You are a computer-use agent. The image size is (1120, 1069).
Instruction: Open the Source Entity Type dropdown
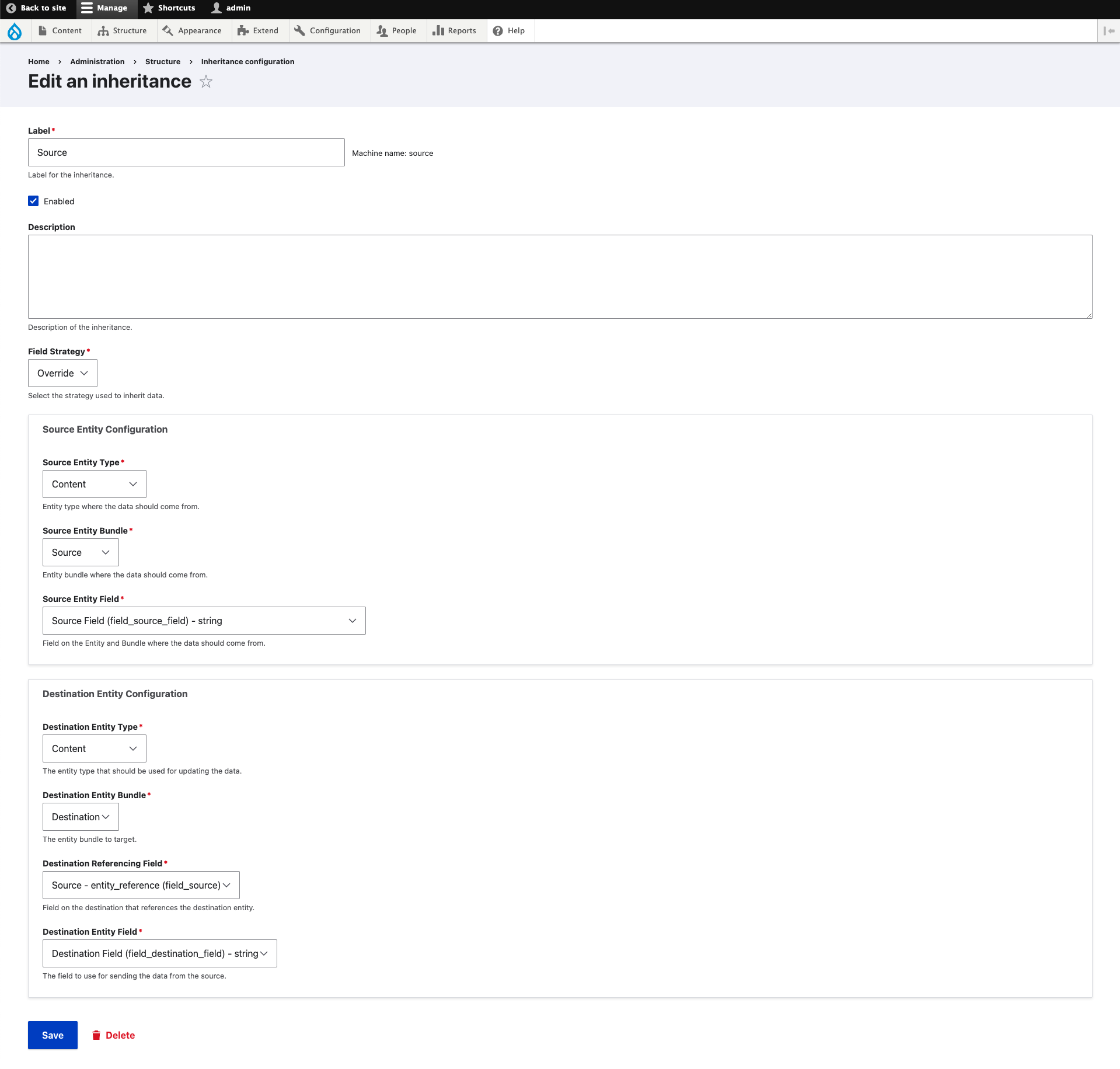point(95,484)
